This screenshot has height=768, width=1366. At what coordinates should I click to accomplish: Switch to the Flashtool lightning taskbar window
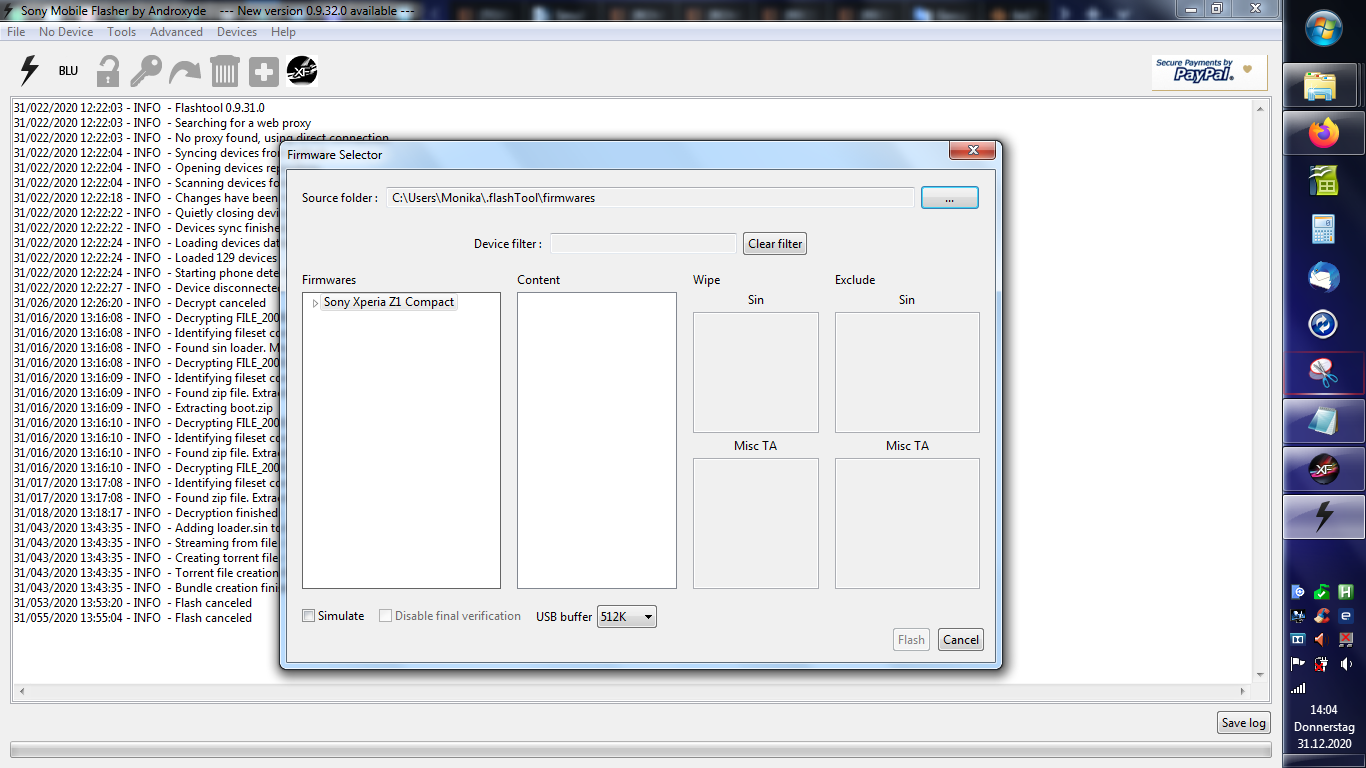1324,516
